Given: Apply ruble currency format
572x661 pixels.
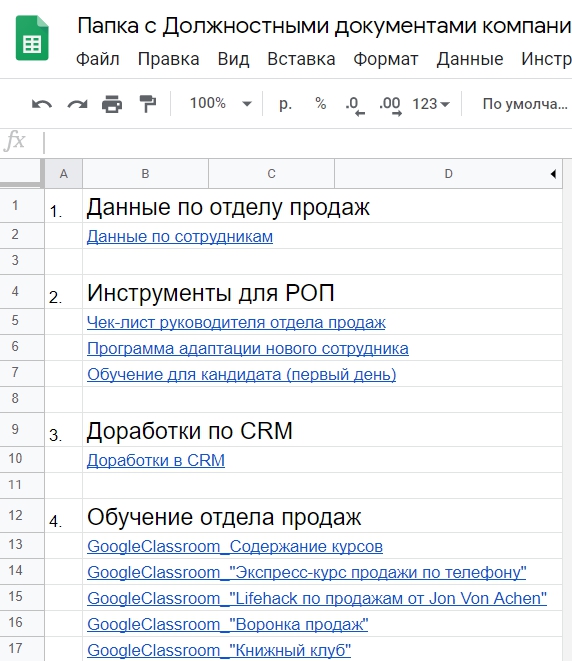Looking at the screenshot, I should pos(285,104).
